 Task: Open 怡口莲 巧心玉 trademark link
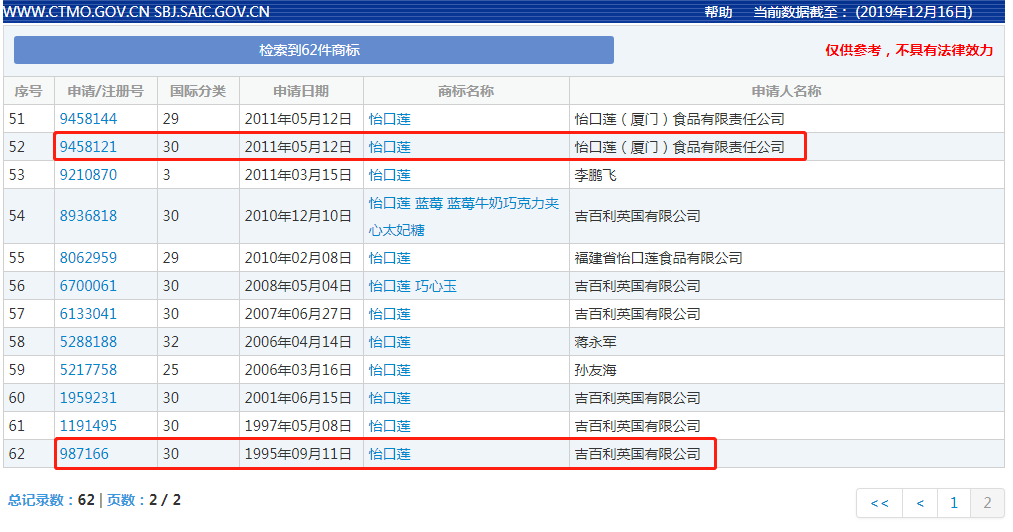[413, 286]
